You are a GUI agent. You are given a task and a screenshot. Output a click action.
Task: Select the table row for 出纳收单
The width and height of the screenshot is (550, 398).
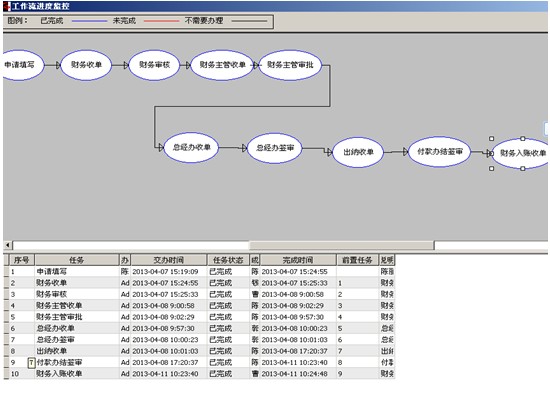click(199, 351)
